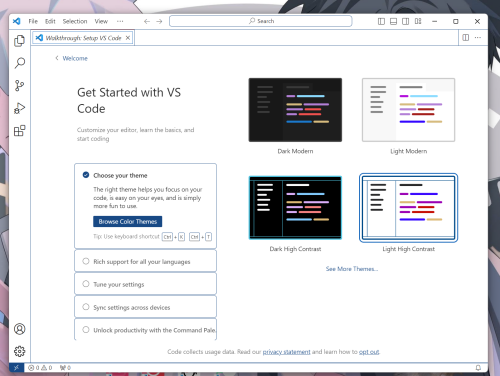Open the Accounts menu icon
The image size is (500, 376).
click(x=19, y=329)
